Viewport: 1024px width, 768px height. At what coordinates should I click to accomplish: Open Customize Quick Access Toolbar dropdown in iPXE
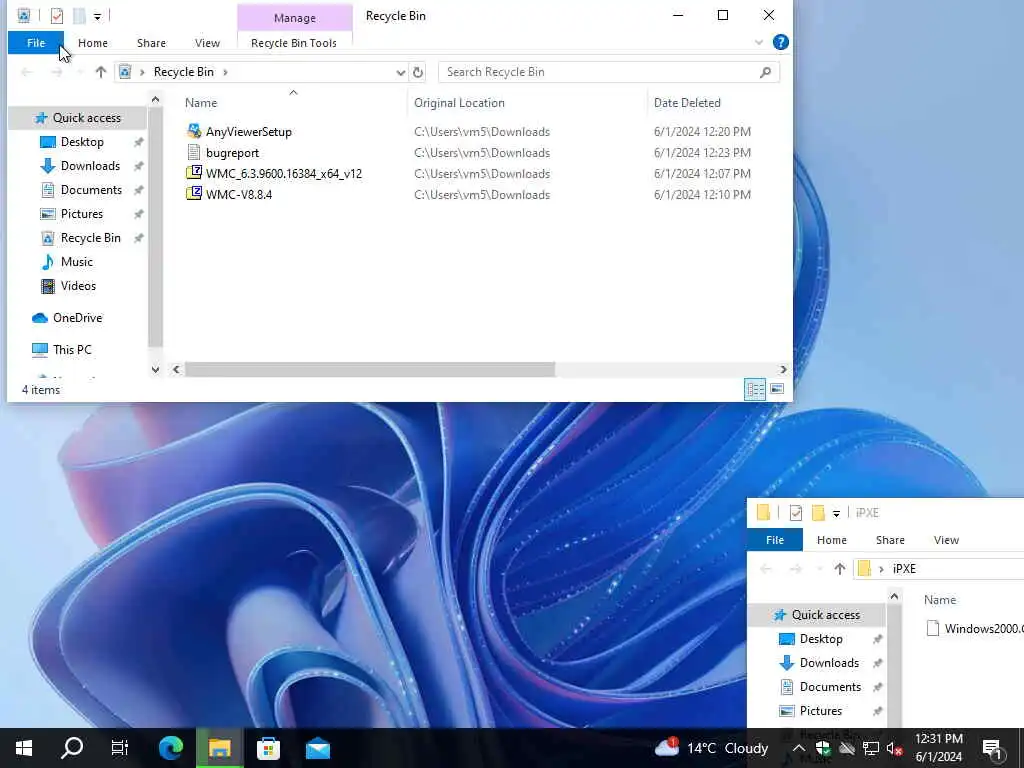click(836, 514)
